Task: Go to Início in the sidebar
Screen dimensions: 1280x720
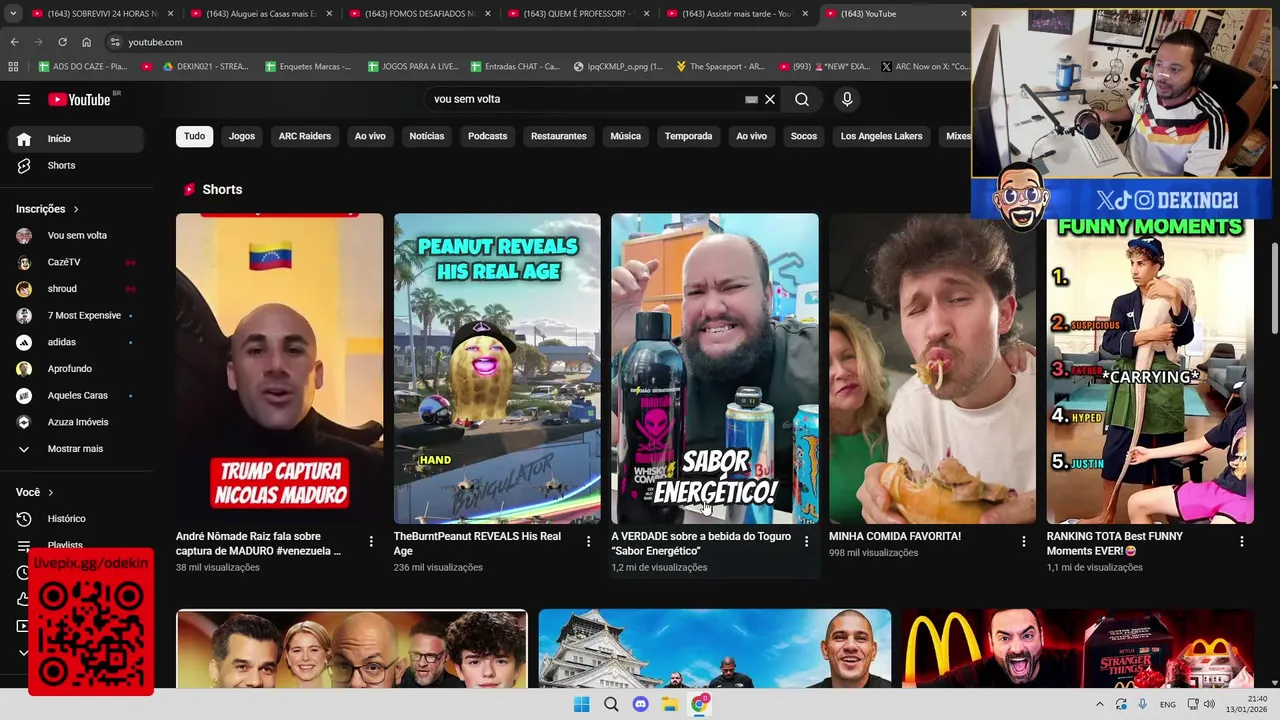Action: point(76,139)
